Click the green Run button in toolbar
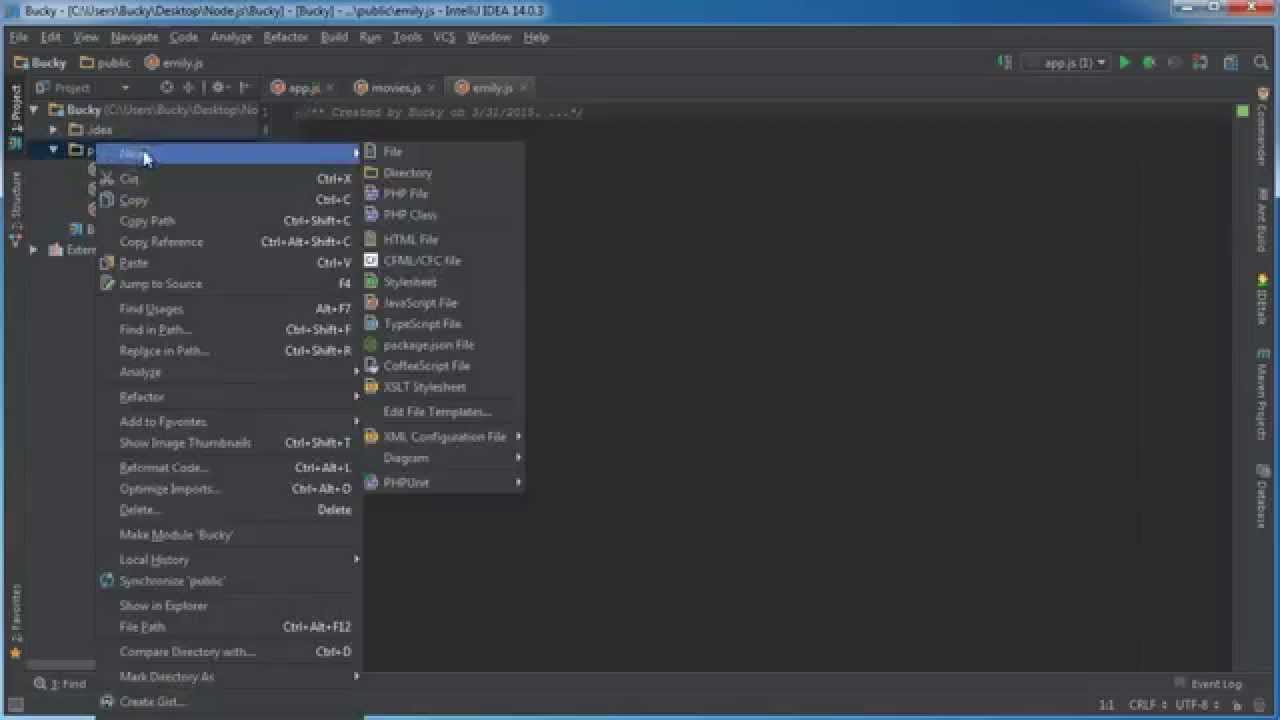The image size is (1280, 720). [1125, 62]
